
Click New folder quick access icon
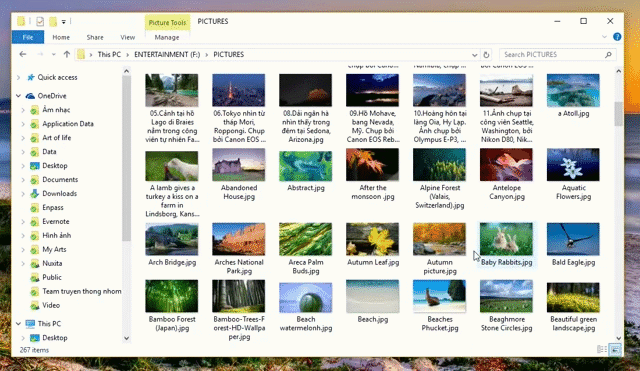click(53, 21)
